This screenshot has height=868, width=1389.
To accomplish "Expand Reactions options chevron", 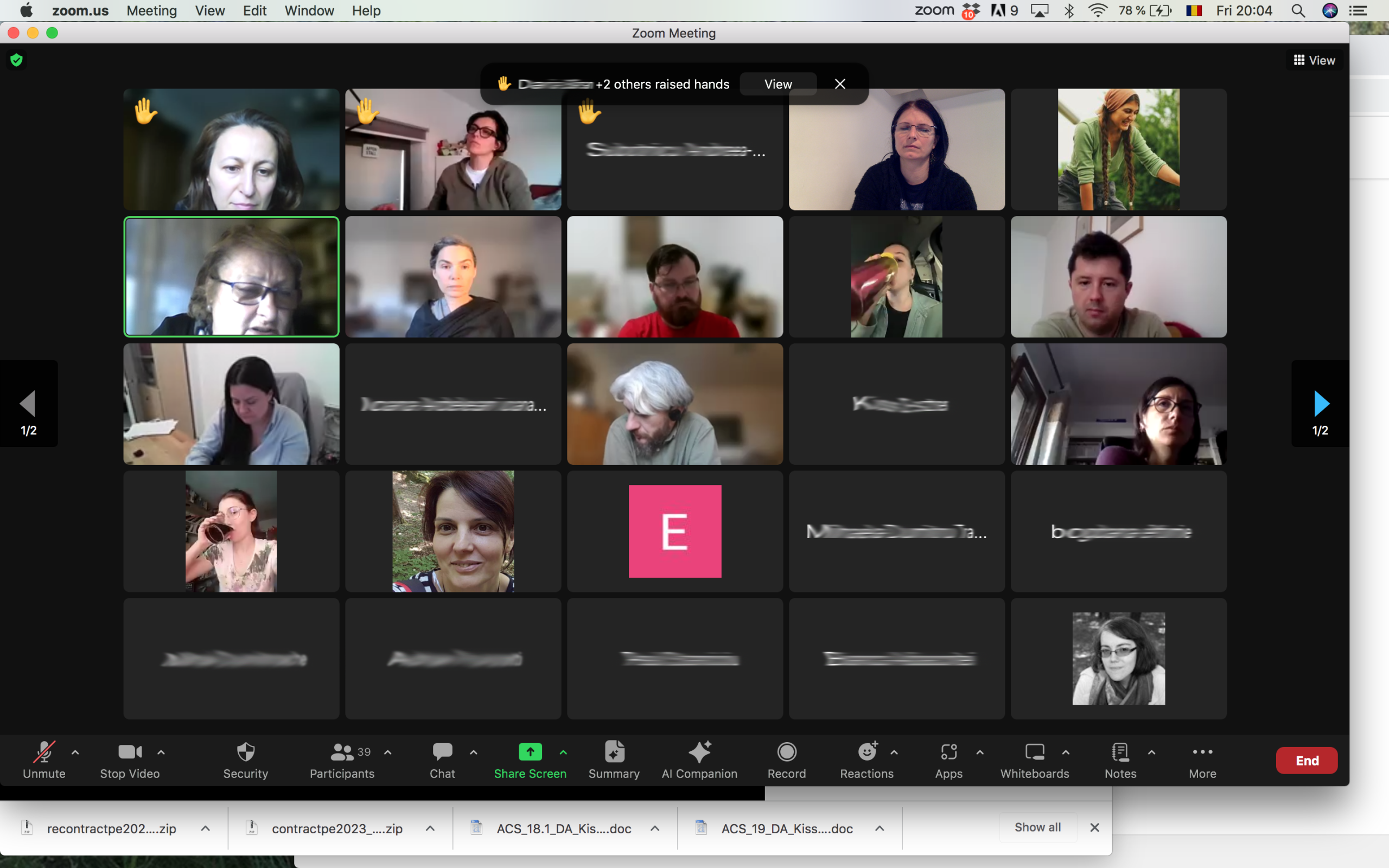I will [x=894, y=752].
